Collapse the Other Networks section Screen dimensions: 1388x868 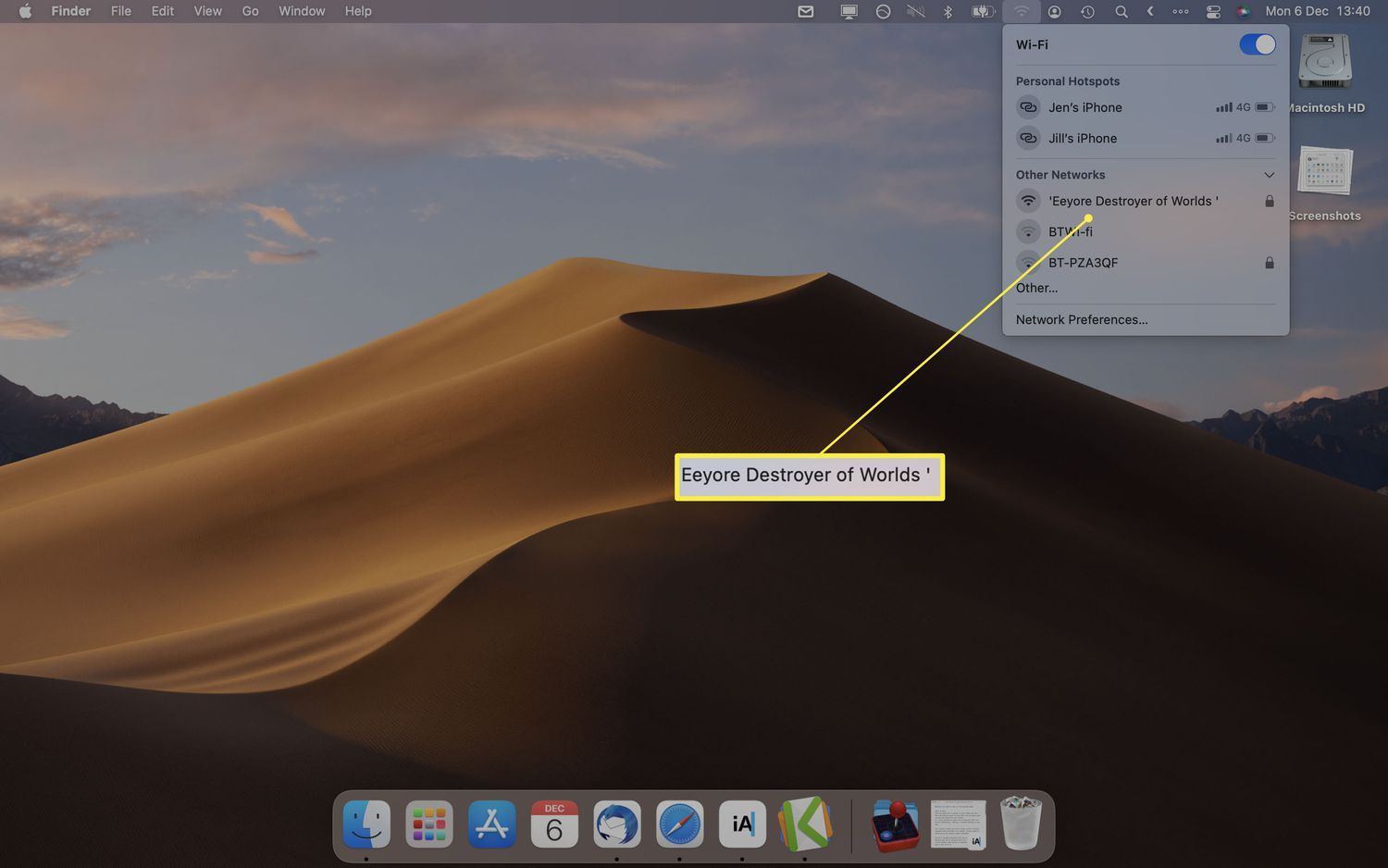click(x=1269, y=175)
